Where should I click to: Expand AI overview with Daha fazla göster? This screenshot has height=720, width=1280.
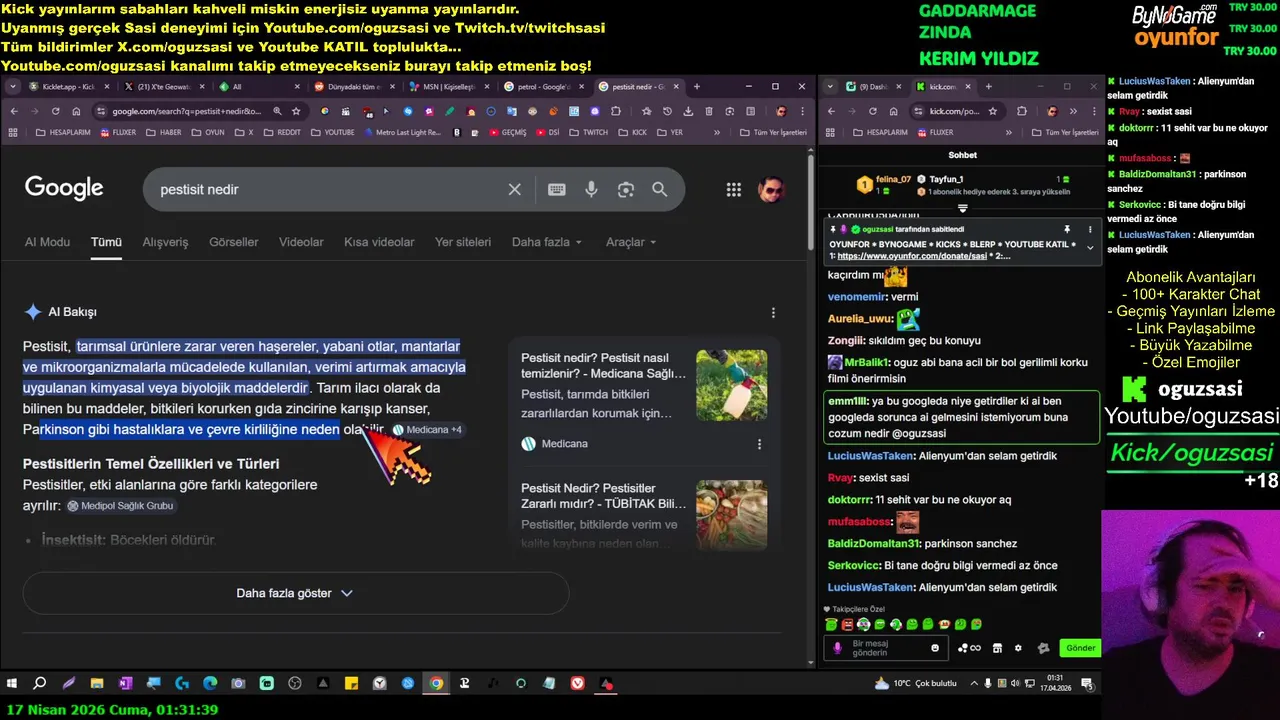coord(295,593)
